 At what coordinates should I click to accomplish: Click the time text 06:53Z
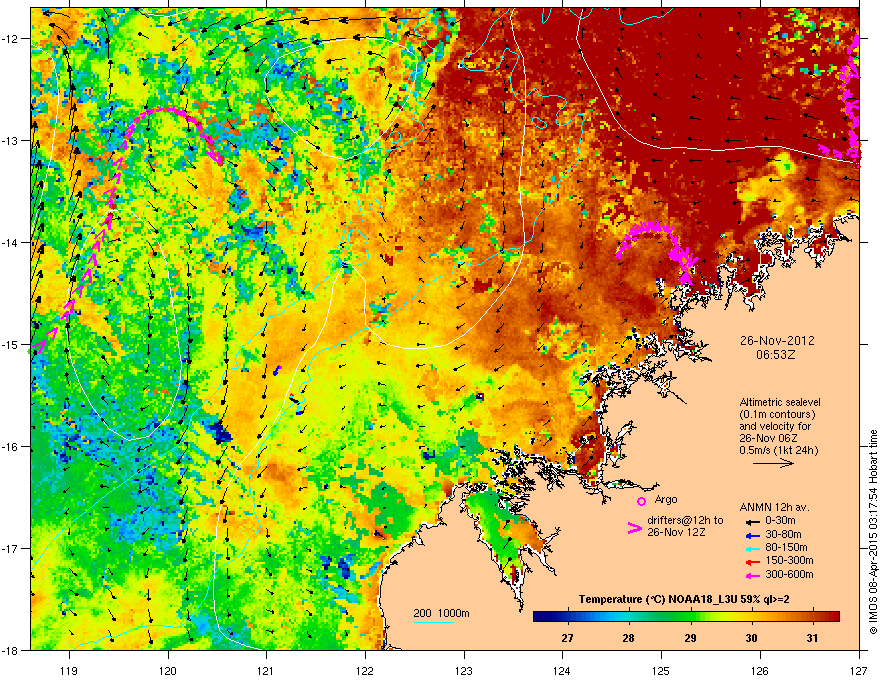pos(776,355)
